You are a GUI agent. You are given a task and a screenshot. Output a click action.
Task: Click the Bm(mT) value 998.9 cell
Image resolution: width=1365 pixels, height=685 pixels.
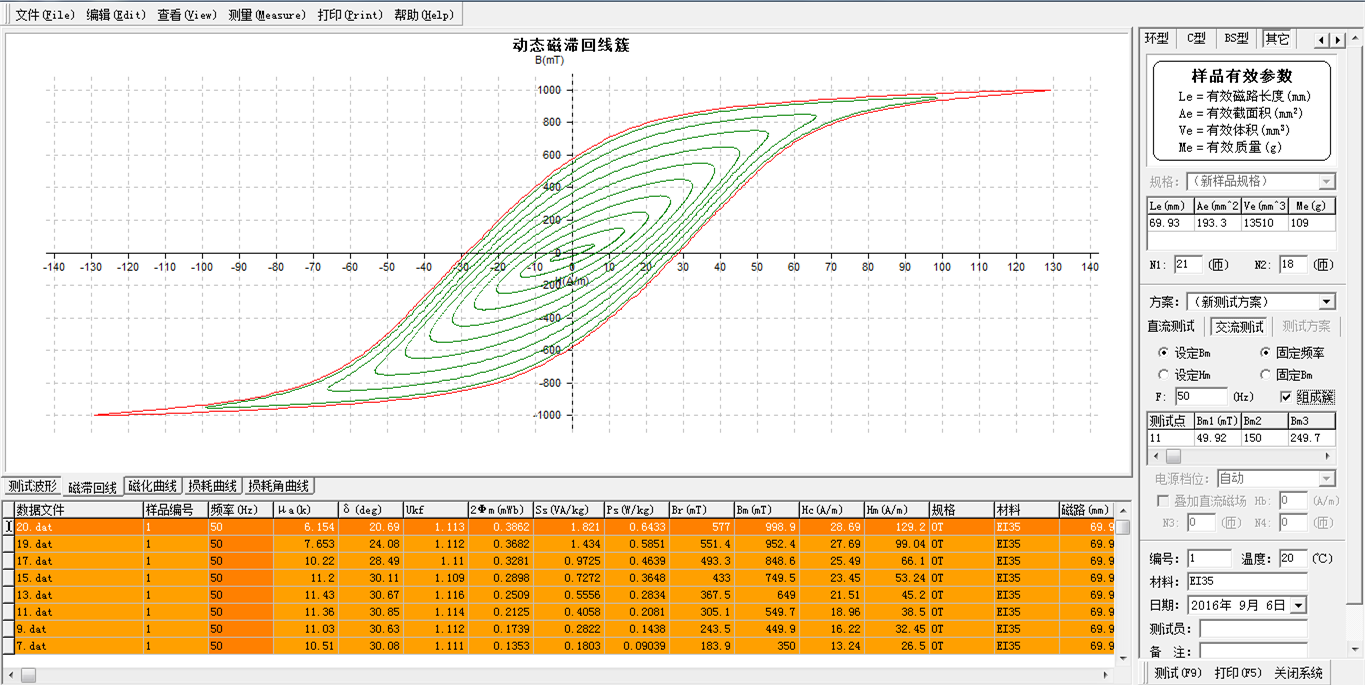[766, 527]
